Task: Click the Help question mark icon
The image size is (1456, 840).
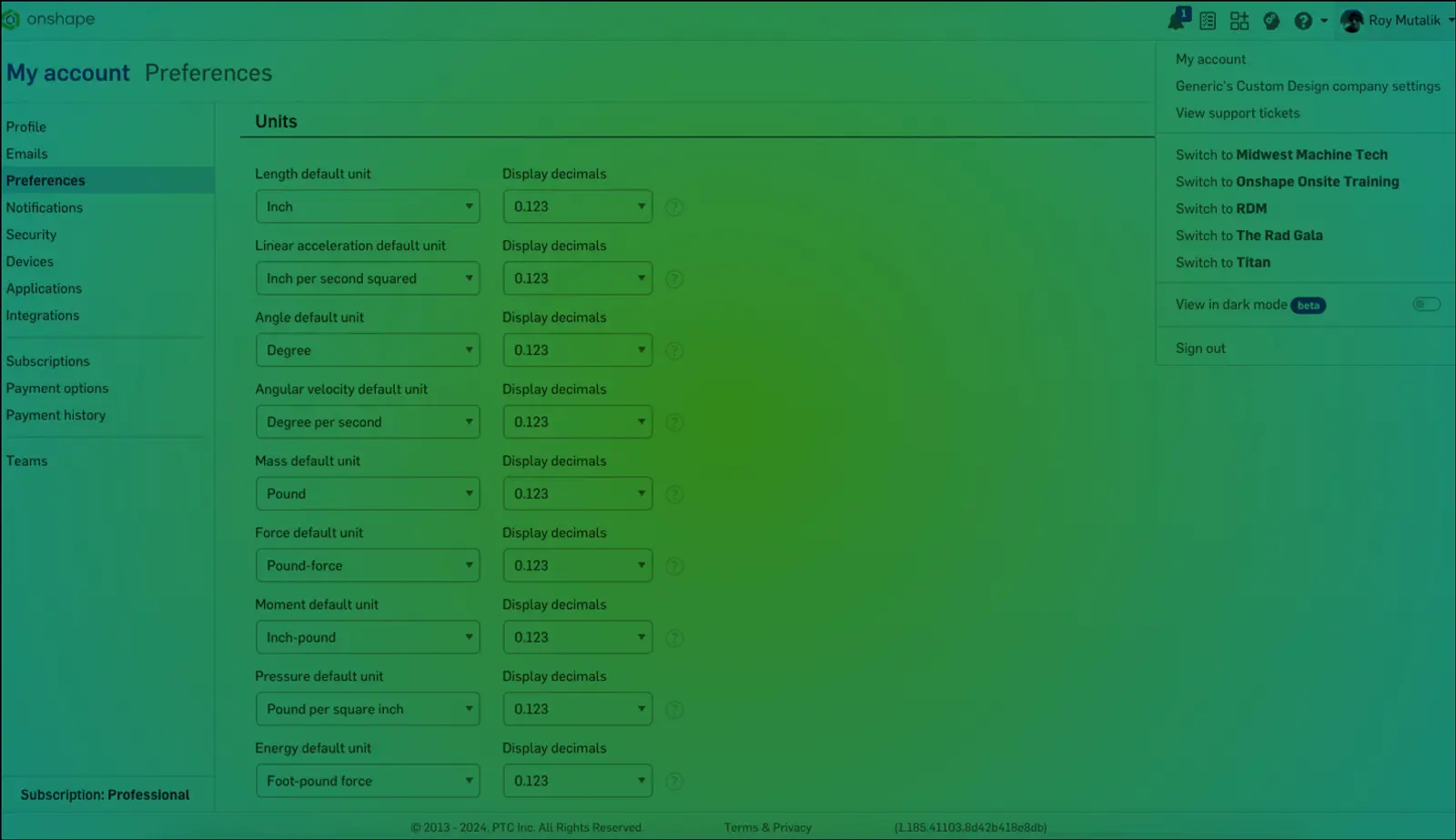Action: pos(1303,21)
